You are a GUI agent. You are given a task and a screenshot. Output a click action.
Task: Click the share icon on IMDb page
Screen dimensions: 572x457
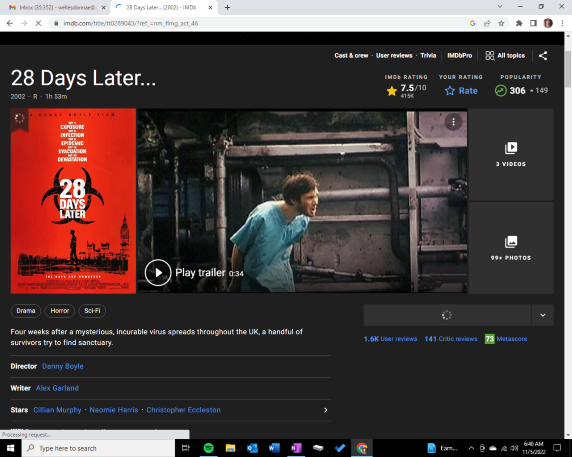point(543,55)
